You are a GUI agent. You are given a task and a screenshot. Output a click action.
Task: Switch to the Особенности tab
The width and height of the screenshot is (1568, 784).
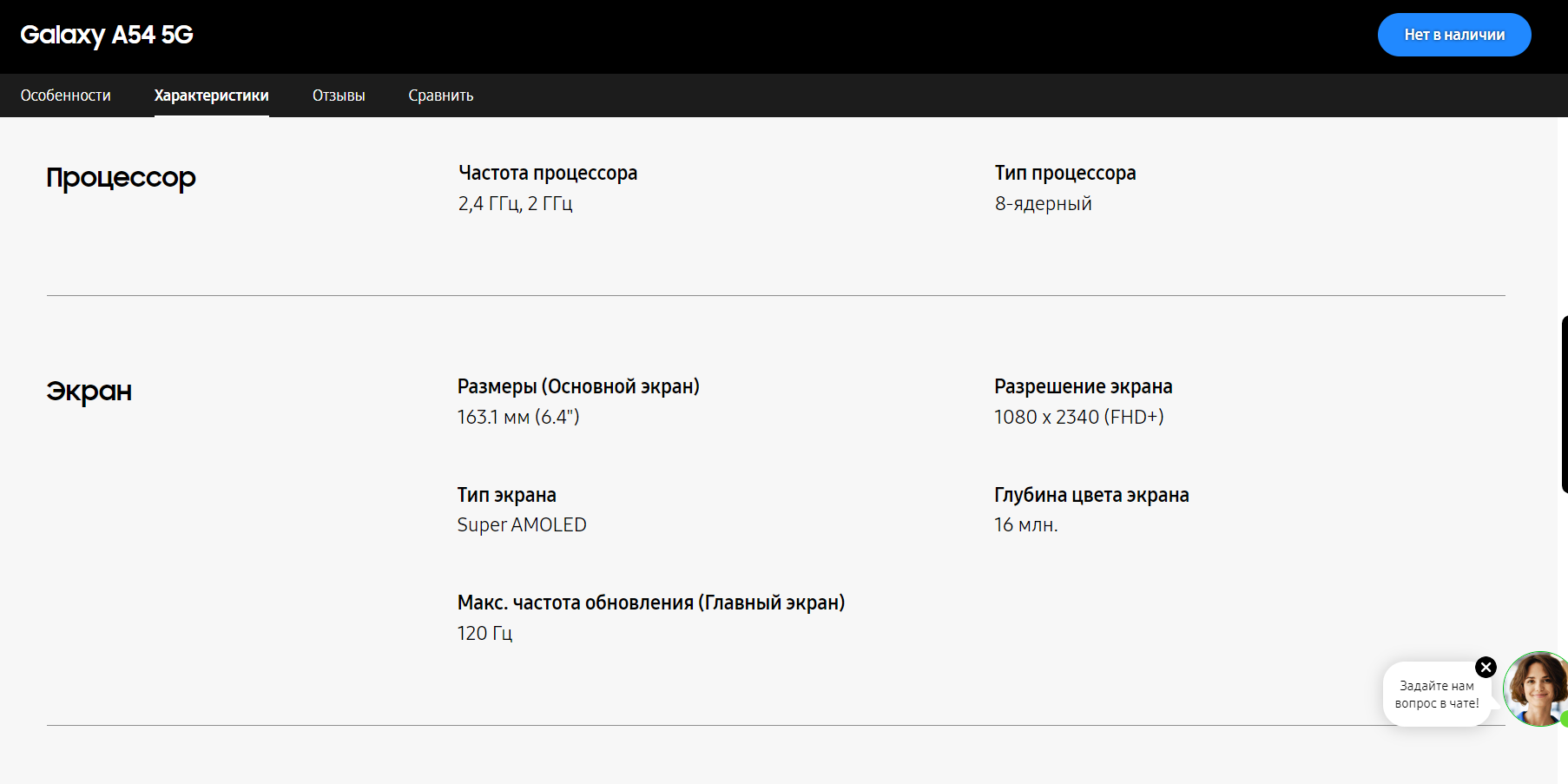pos(66,96)
